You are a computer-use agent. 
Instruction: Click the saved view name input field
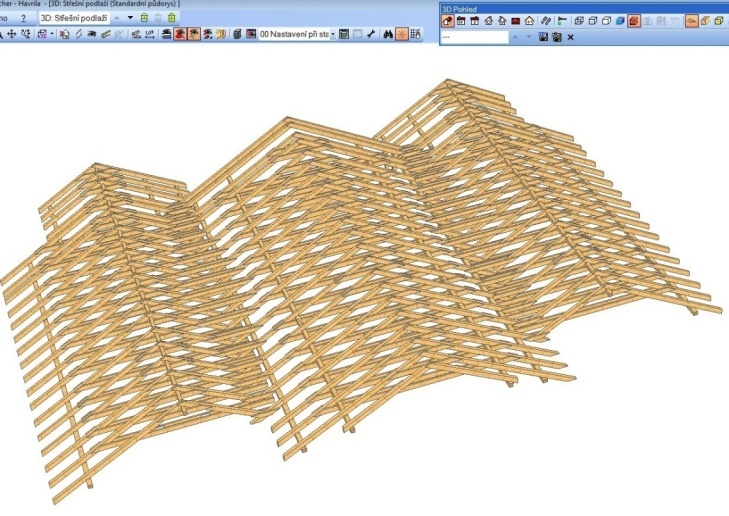pos(475,37)
